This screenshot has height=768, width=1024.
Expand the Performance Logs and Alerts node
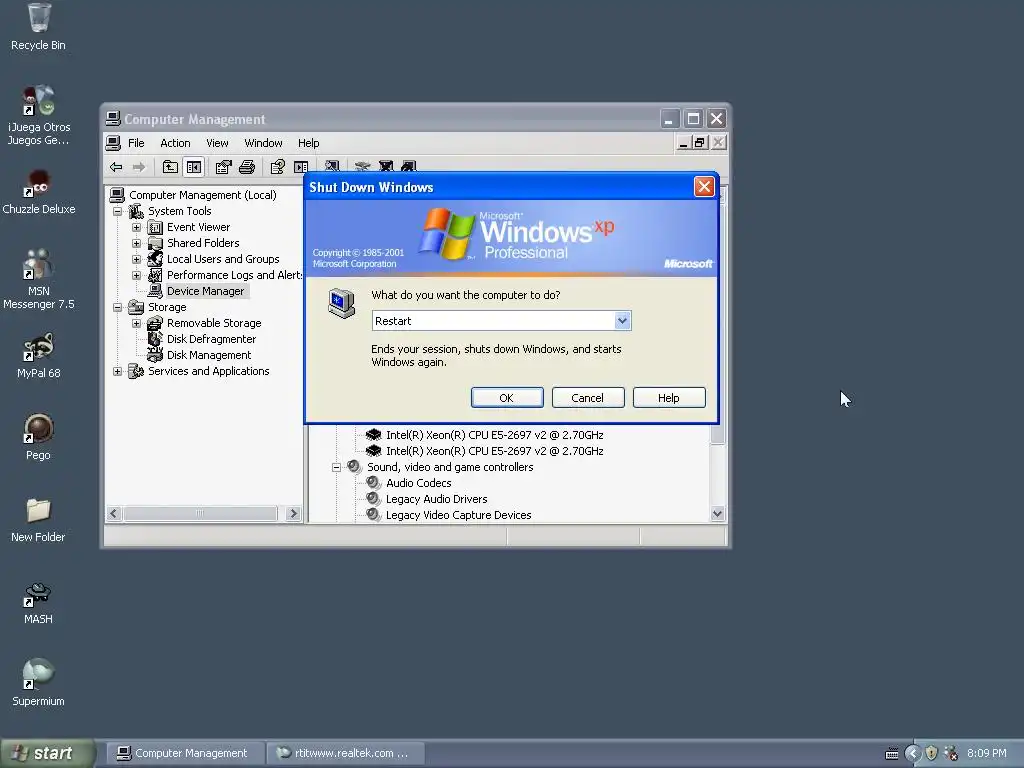coord(136,276)
